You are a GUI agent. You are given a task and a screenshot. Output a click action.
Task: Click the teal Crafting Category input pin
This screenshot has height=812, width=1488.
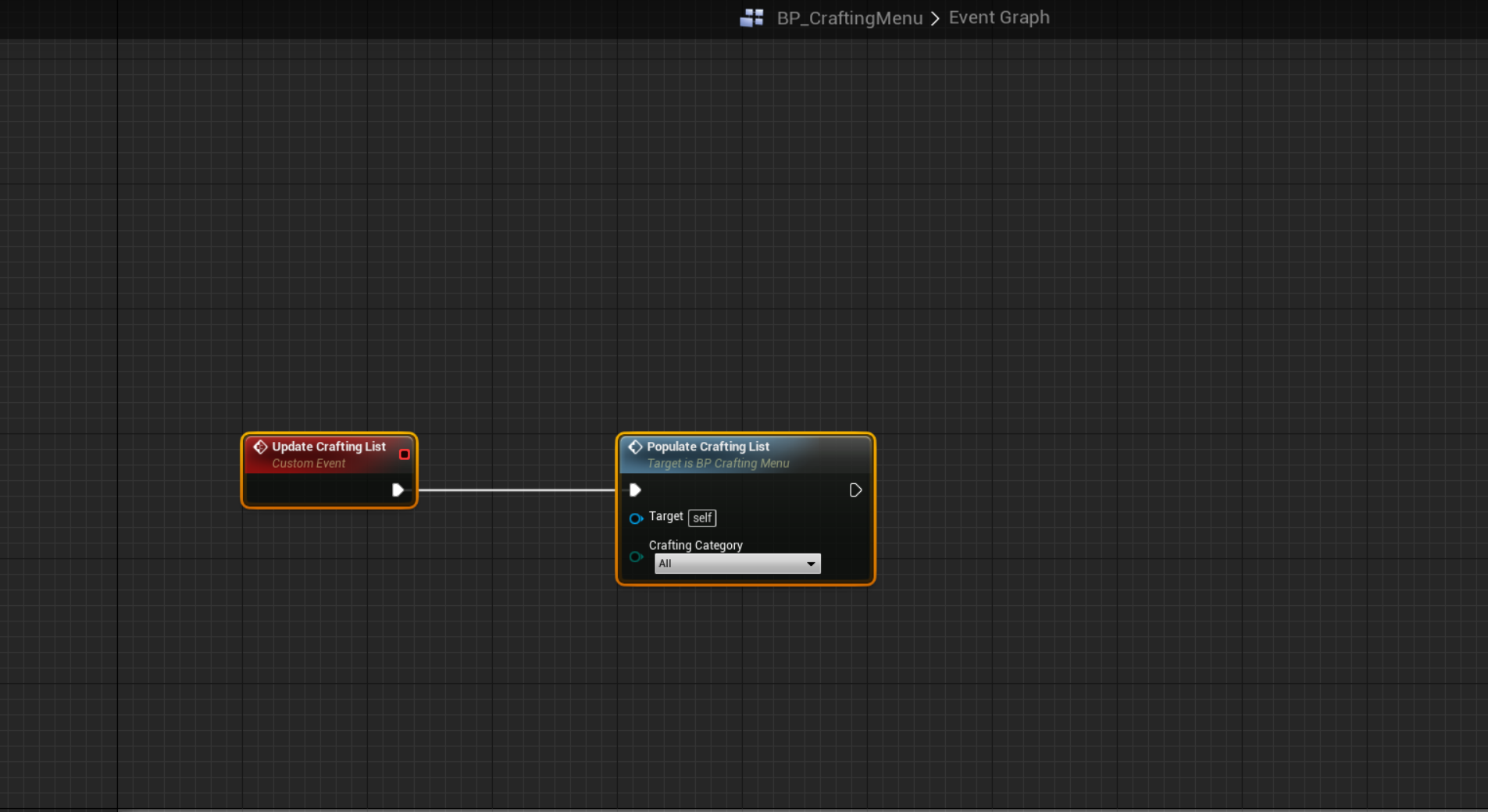click(x=636, y=557)
